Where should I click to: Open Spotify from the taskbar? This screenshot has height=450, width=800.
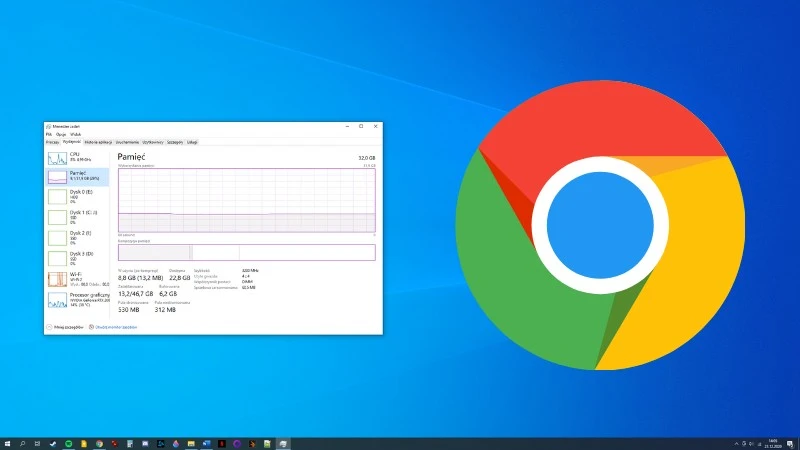68,444
